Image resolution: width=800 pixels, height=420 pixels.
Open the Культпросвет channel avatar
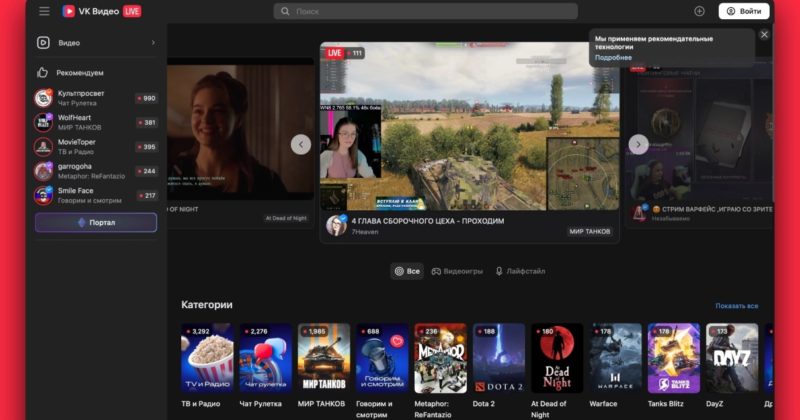(x=43, y=98)
